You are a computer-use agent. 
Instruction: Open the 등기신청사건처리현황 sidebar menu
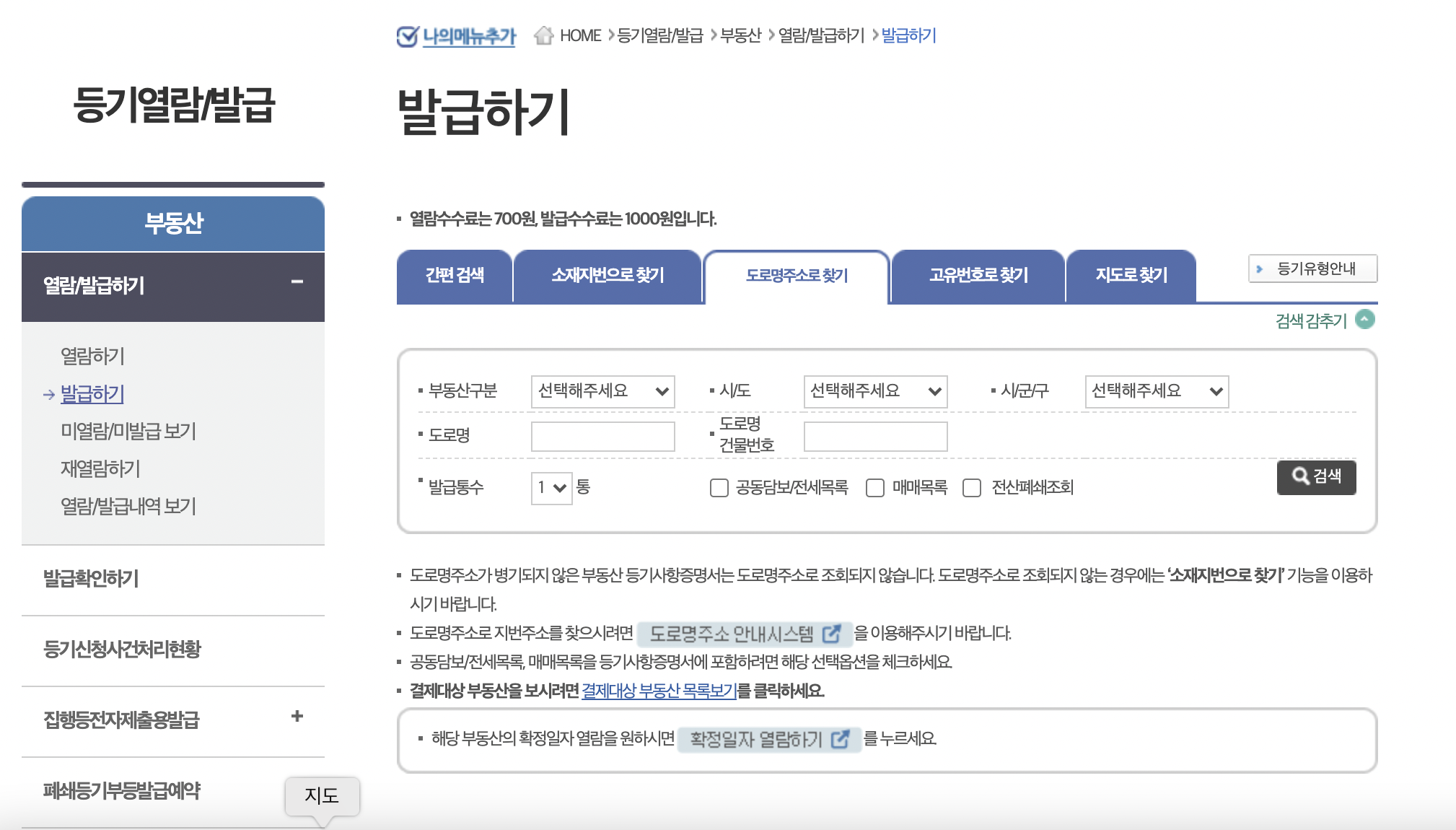(122, 649)
